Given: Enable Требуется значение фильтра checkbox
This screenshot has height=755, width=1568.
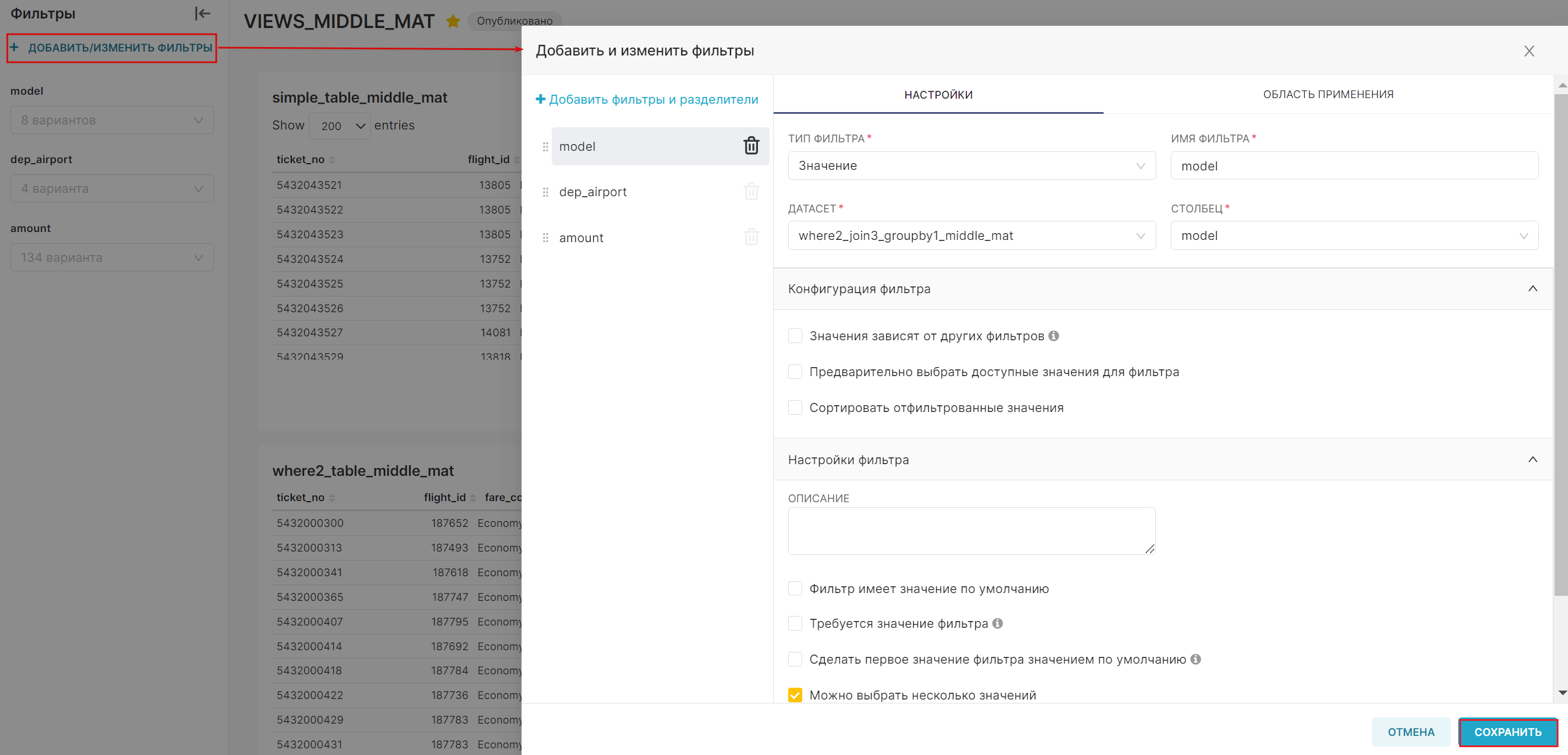Looking at the screenshot, I should tap(795, 623).
